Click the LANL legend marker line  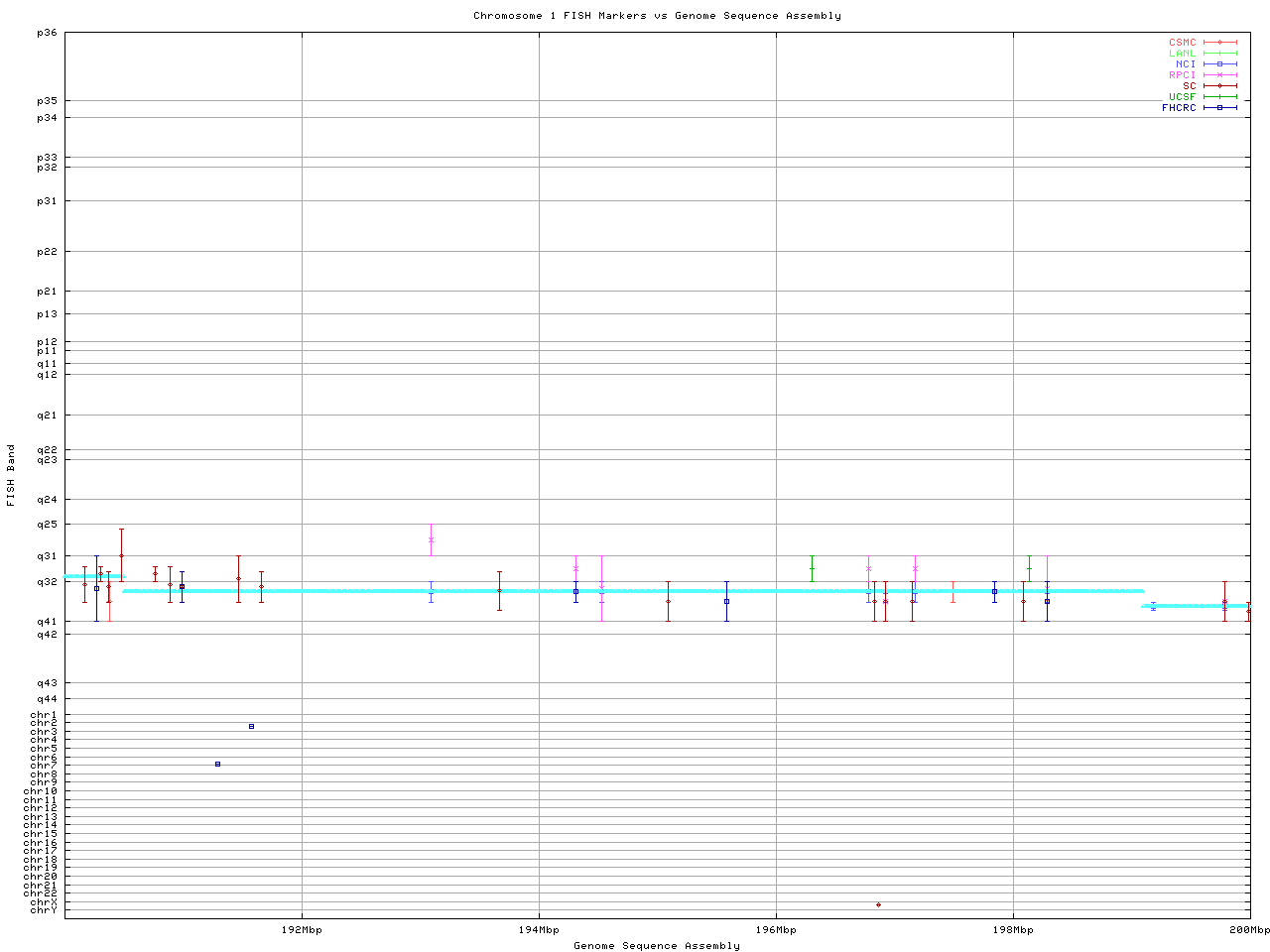coord(1219,54)
